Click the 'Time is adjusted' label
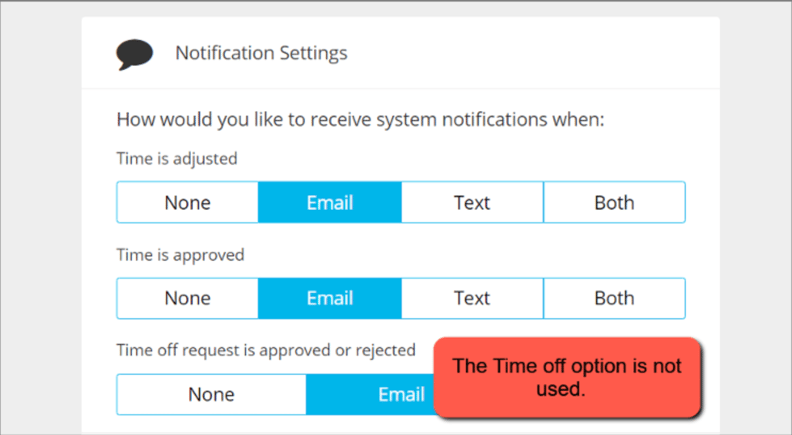The width and height of the screenshot is (792, 435). (x=176, y=158)
